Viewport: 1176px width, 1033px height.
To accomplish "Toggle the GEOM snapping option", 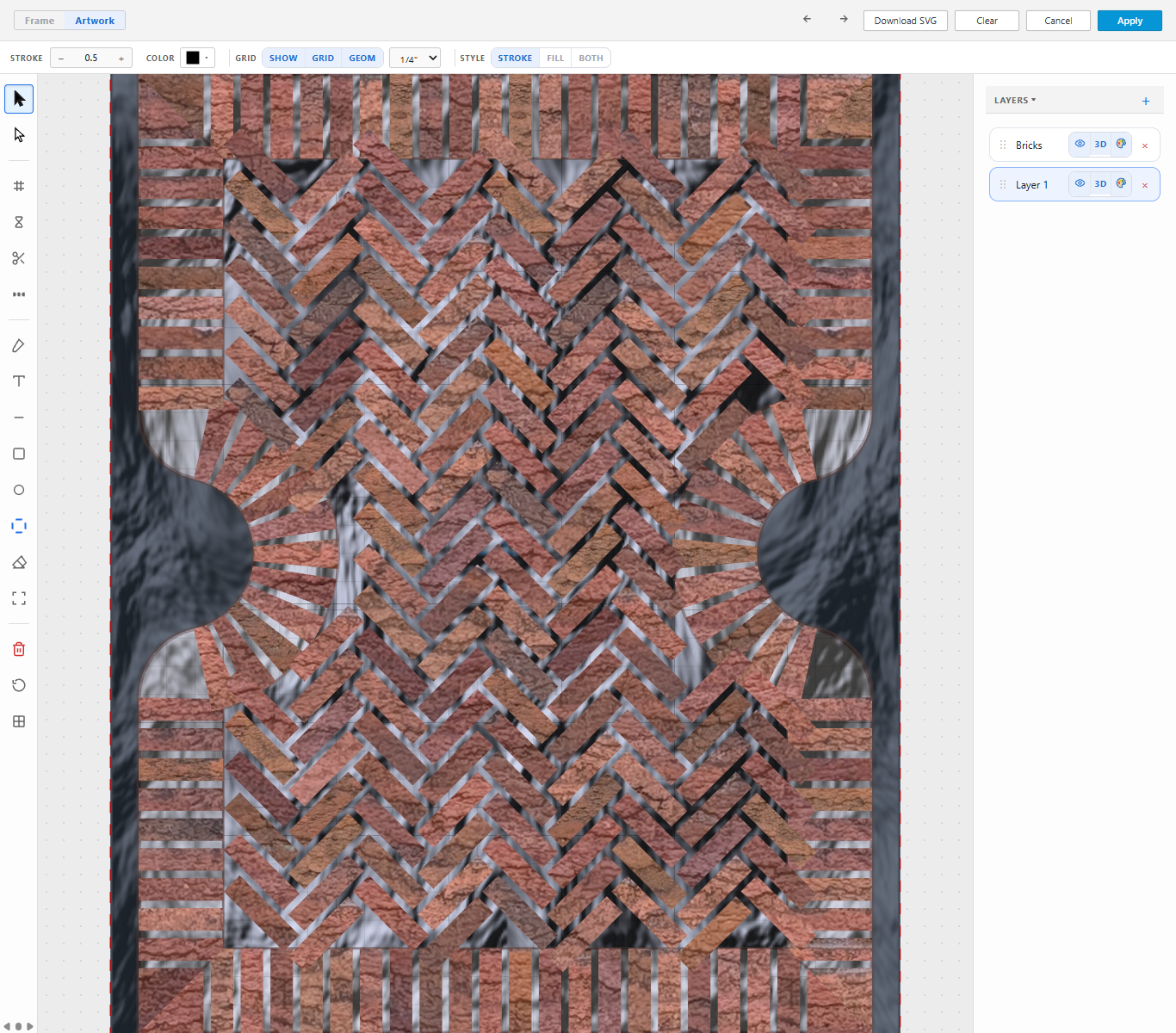I will click(362, 58).
